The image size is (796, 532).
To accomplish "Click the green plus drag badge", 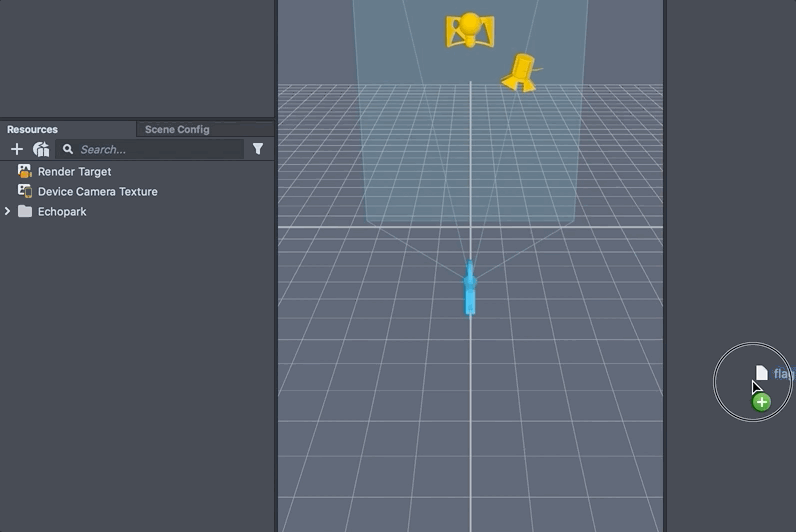I will [762, 402].
